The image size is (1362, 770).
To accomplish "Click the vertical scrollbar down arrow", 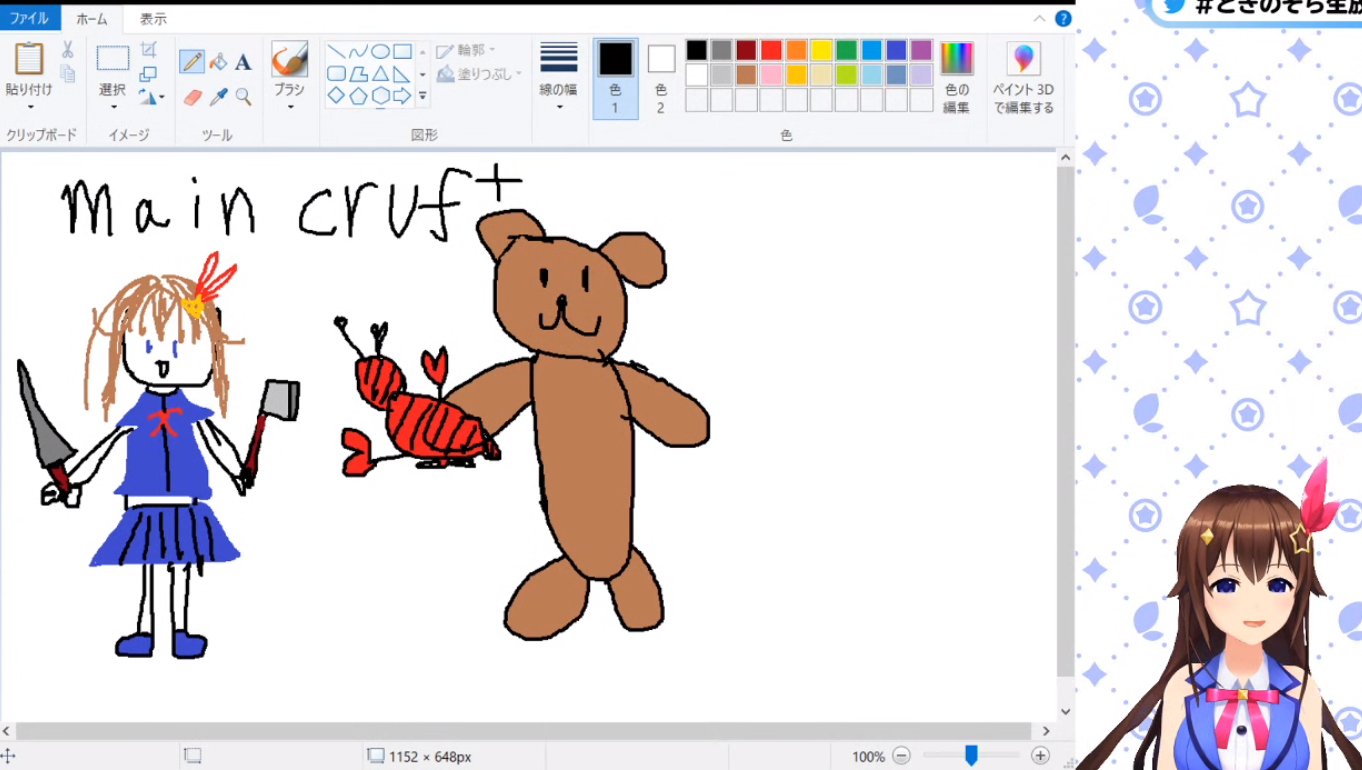I will [1065, 712].
